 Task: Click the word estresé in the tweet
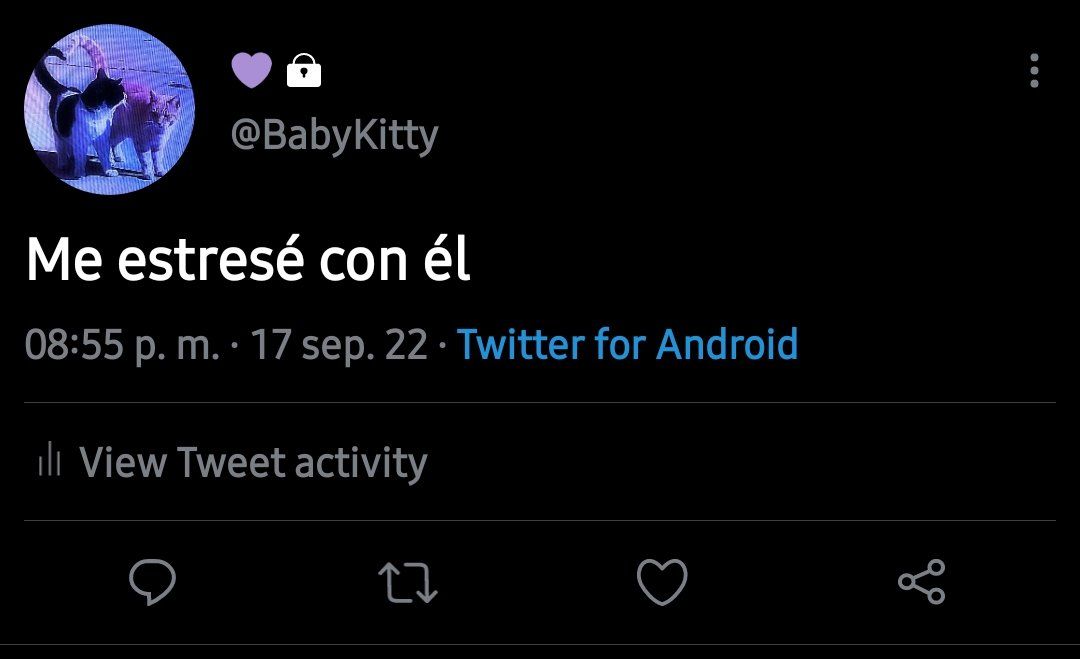pos(211,259)
